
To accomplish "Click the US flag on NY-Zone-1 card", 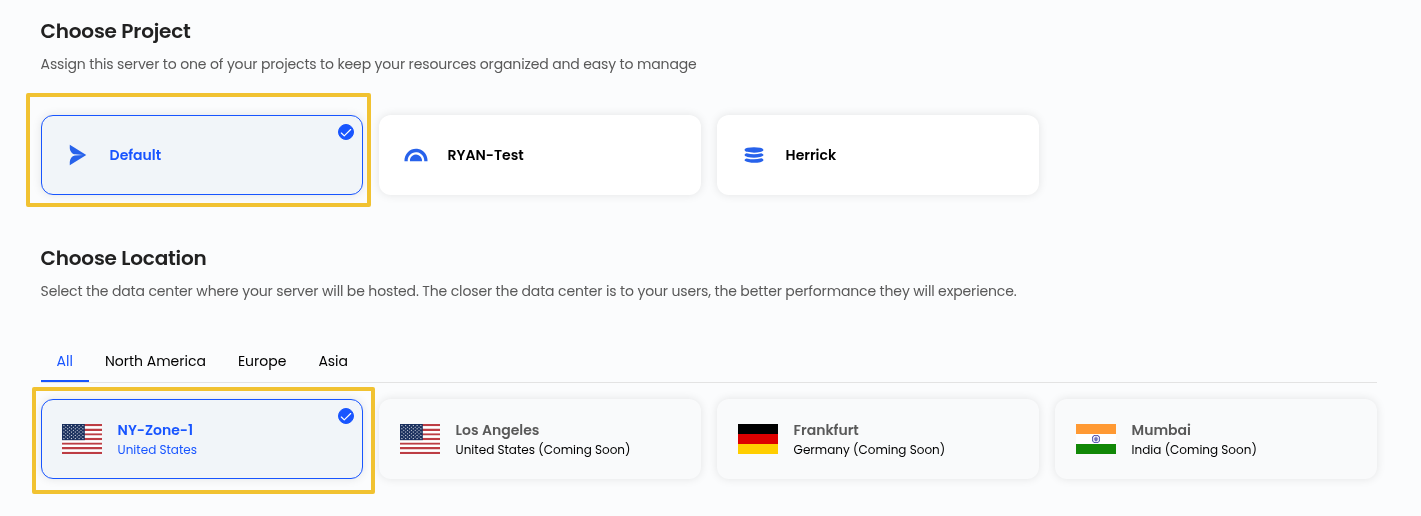I will pos(82,439).
